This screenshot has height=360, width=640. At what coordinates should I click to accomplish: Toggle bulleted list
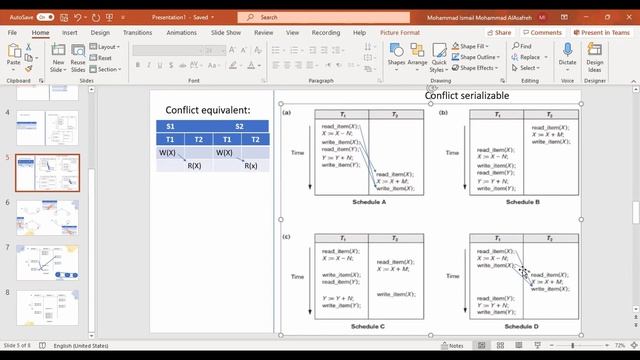tap(276, 50)
